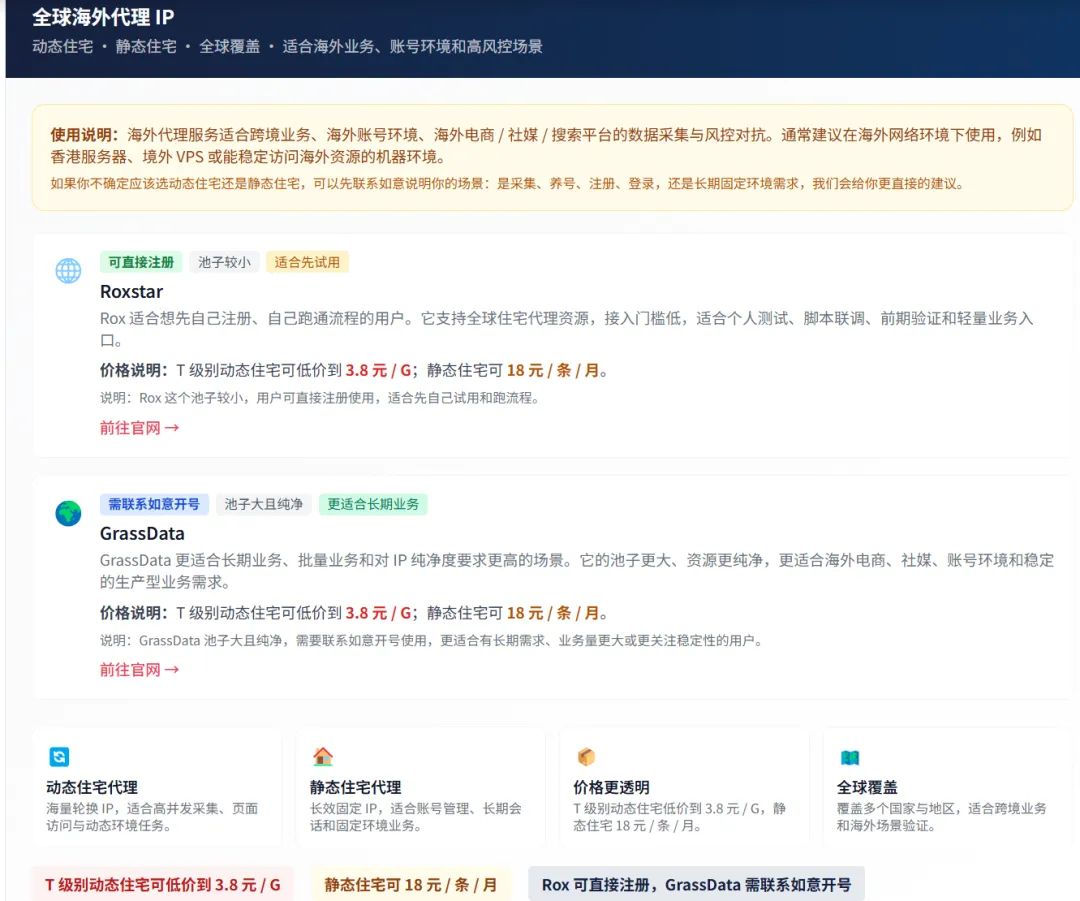The height and width of the screenshot is (901, 1080).
Task: Open the GrassData 前往官网 link
Action: tap(139, 670)
